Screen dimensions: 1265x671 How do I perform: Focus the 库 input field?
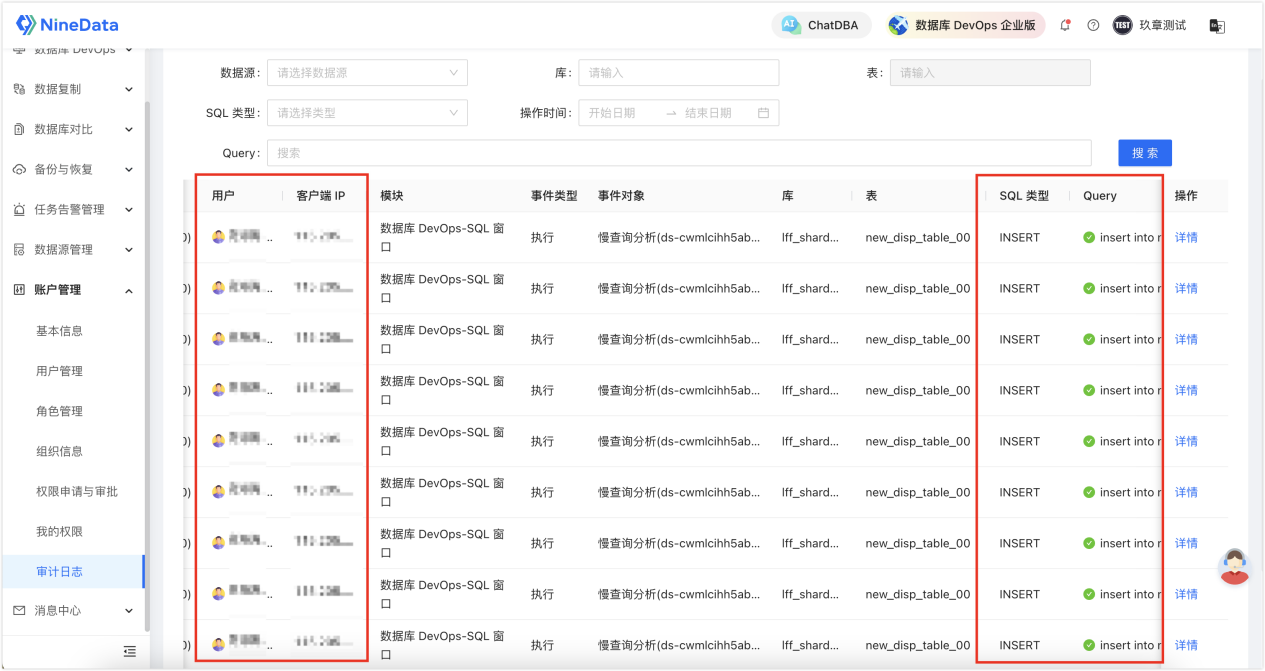click(x=679, y=73)
